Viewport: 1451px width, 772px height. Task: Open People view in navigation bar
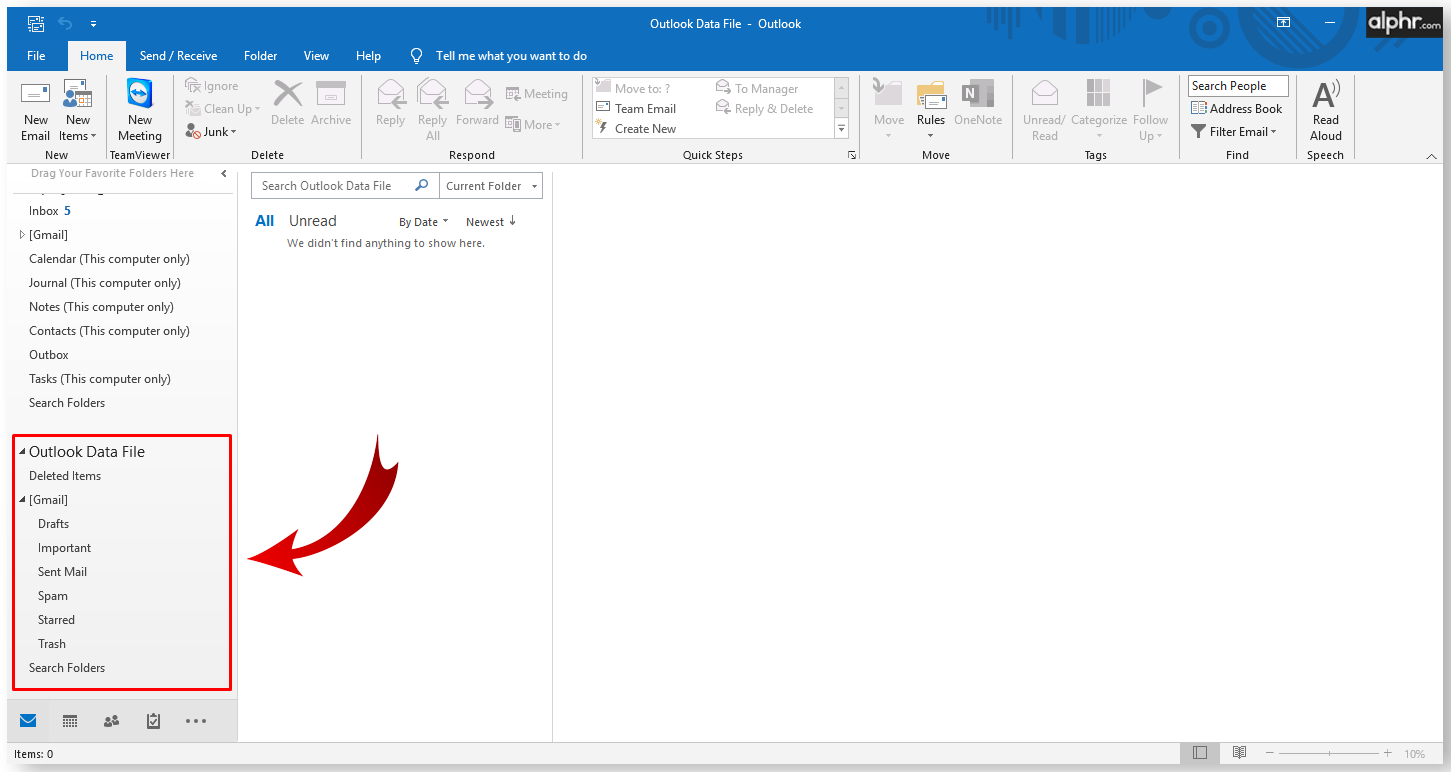(111, 721)
